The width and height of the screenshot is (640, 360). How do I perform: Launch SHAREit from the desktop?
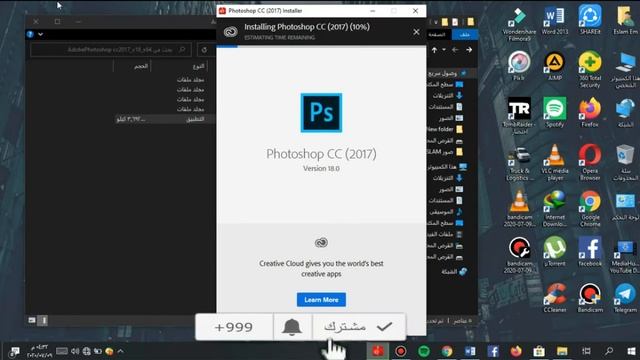click(x=590, y=20)
